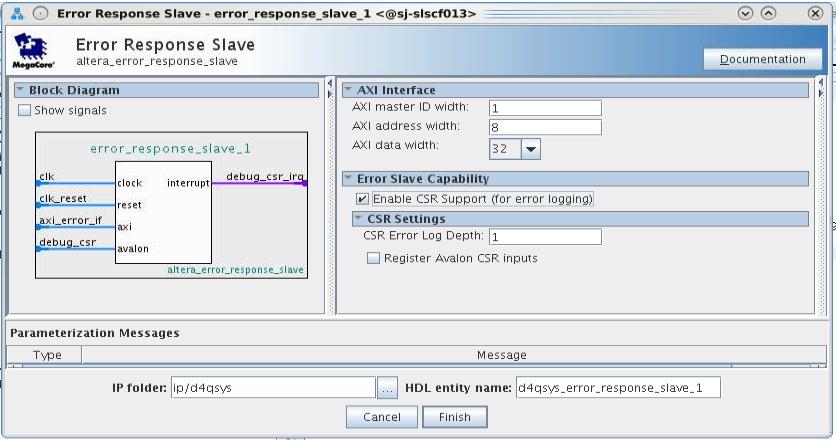Collapse the CSR Settings section
The image size is (836, 440).
(x=358, y=218)
